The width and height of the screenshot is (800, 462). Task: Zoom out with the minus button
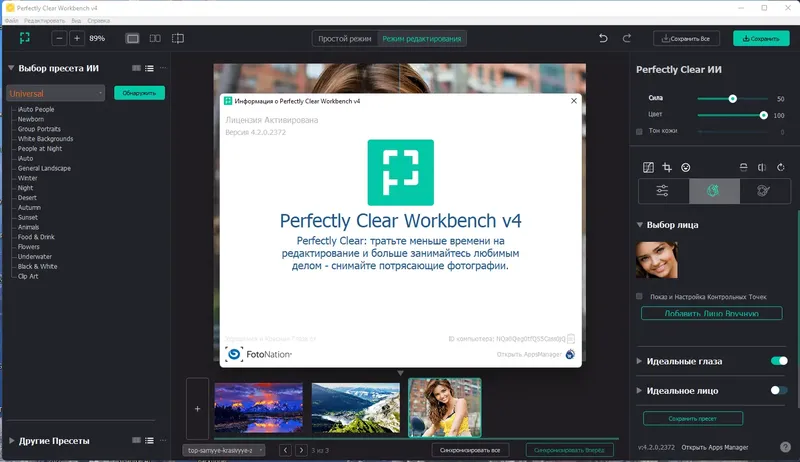pyautogui.click(x=59, y=38)
